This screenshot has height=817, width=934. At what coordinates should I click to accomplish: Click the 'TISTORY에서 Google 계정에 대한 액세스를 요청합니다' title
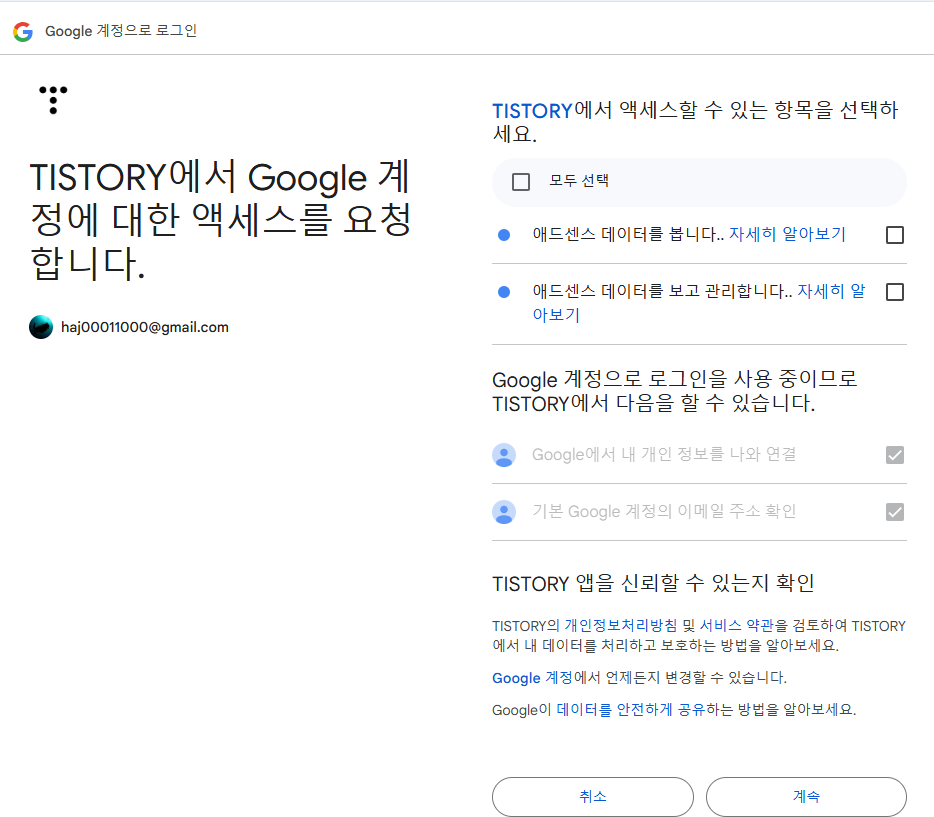coord(220,220)
